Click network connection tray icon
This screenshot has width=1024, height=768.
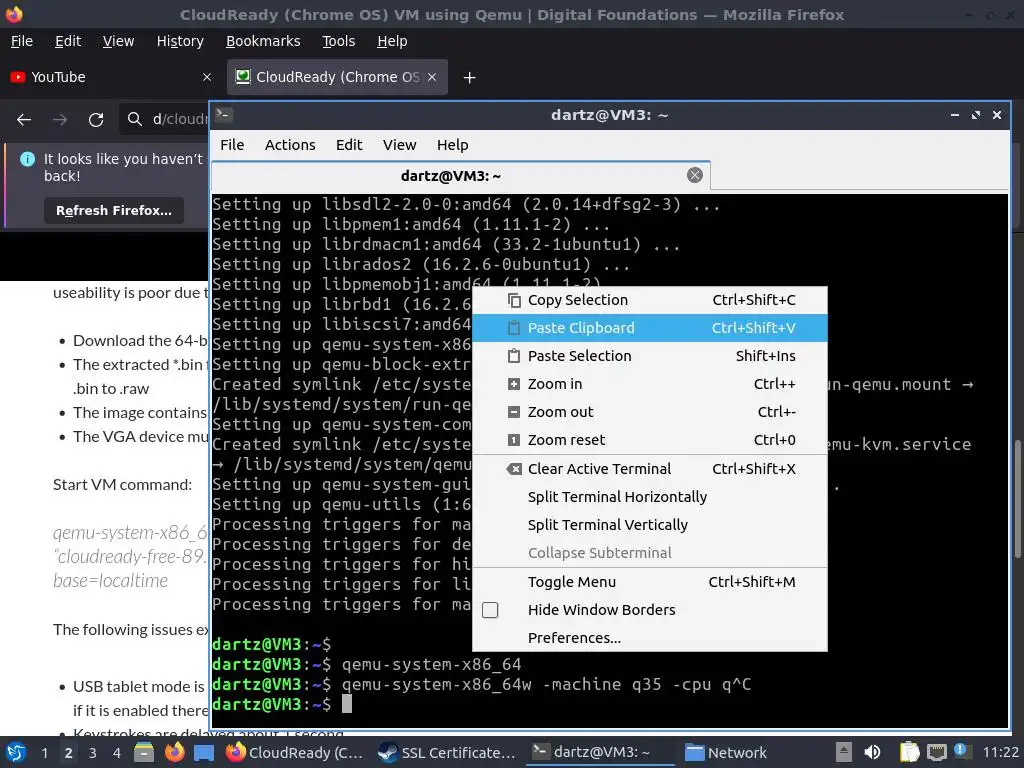pos(936,752)
